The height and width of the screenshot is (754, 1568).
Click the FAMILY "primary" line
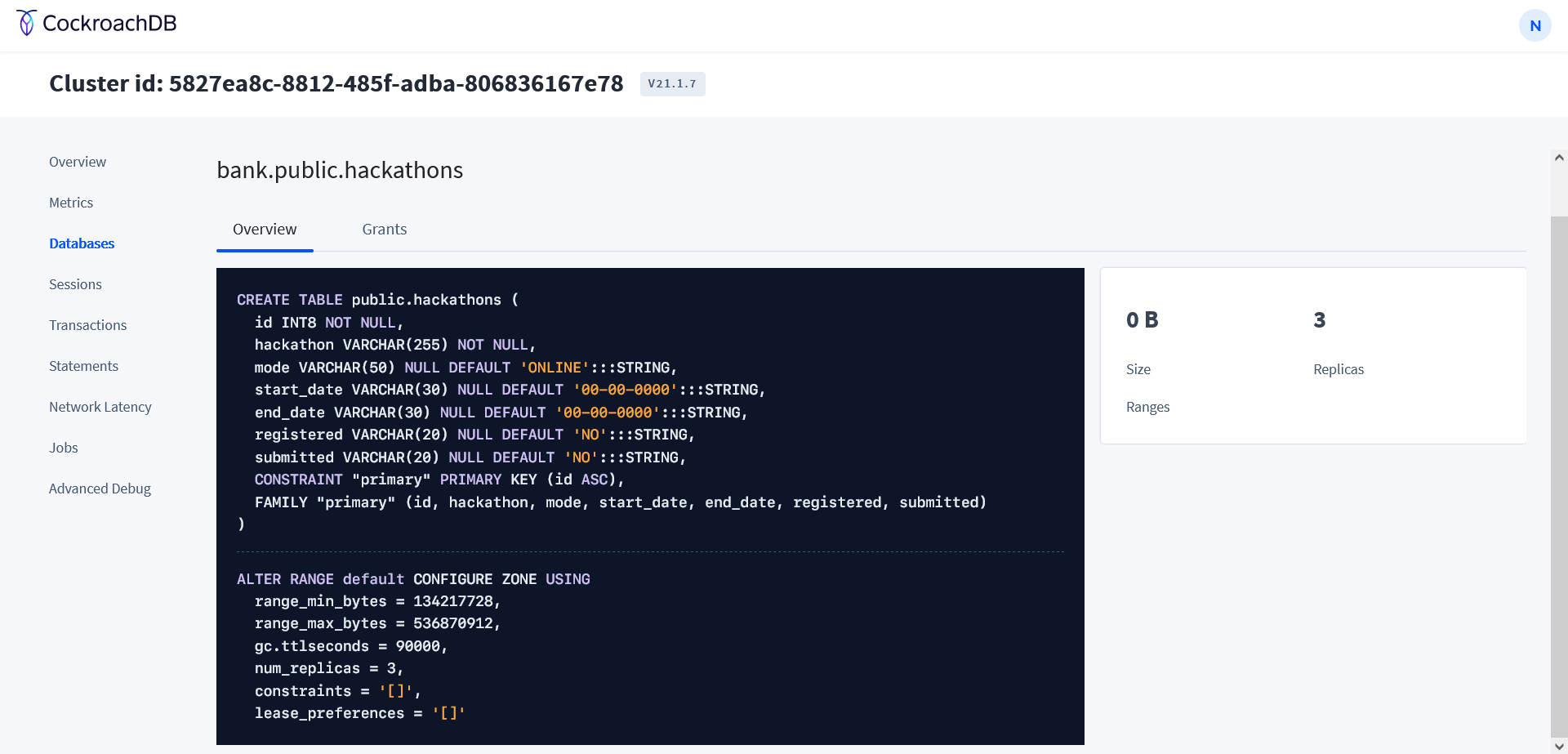pyautogui.click(x=621, y=502)
